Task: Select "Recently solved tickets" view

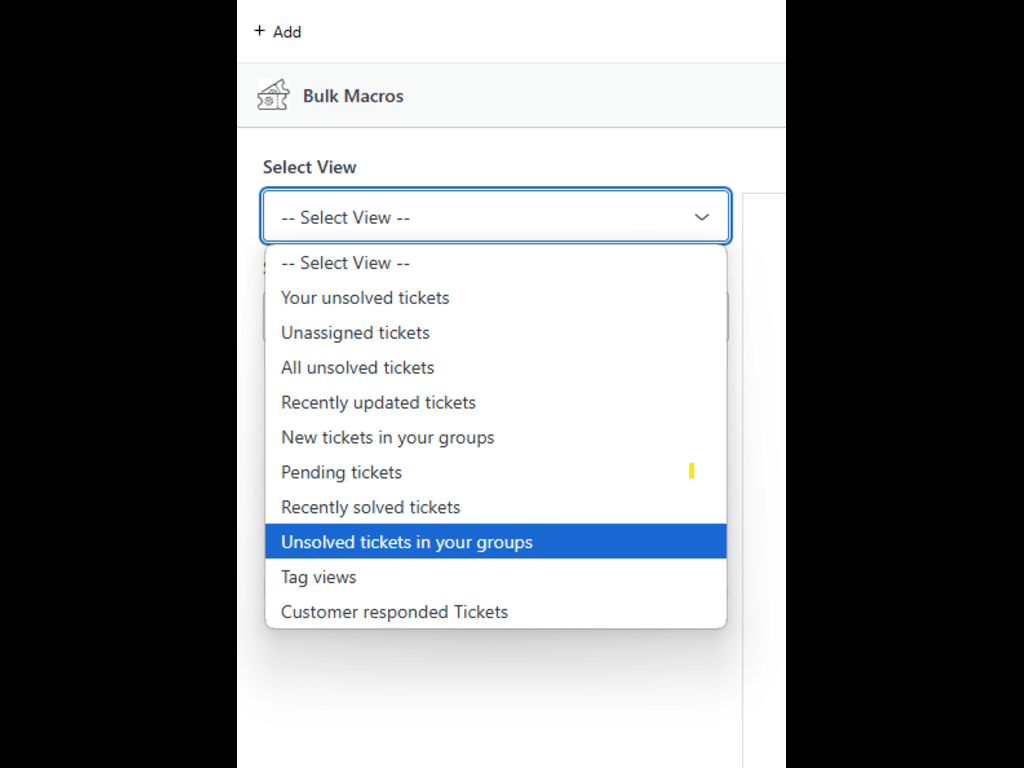Action: (370, 507)
